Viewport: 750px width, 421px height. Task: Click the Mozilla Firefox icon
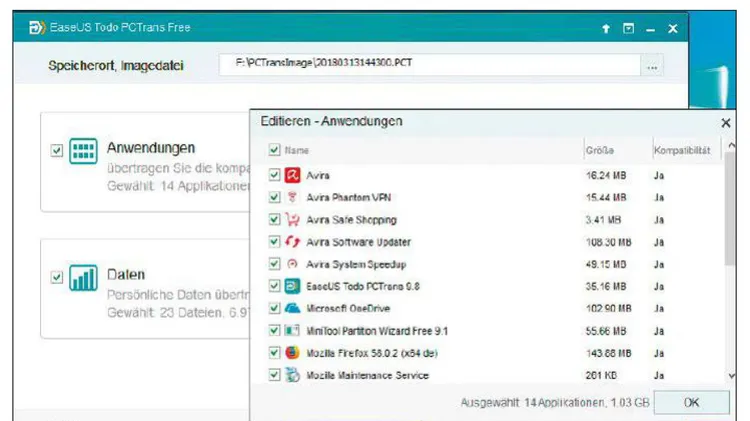coord(292,353)
